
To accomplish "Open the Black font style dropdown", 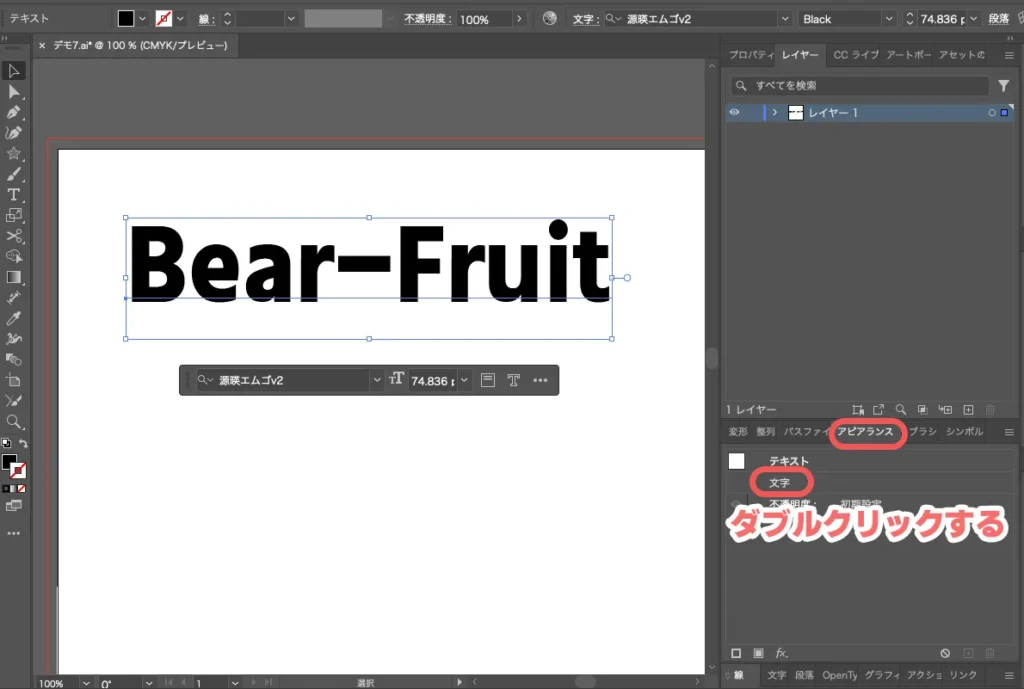I will click(888, 19).
